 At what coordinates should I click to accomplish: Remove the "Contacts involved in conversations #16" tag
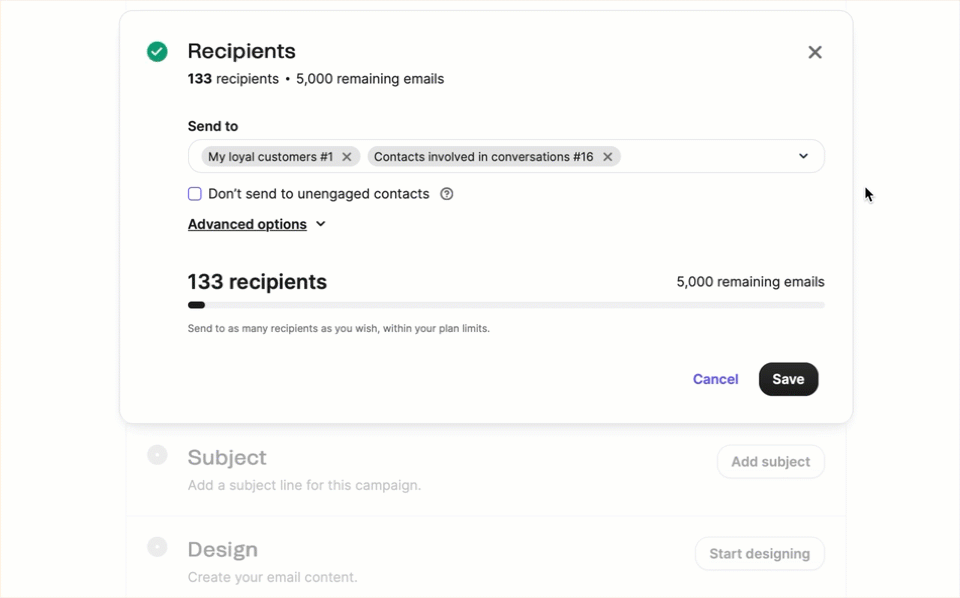(607, 157)
